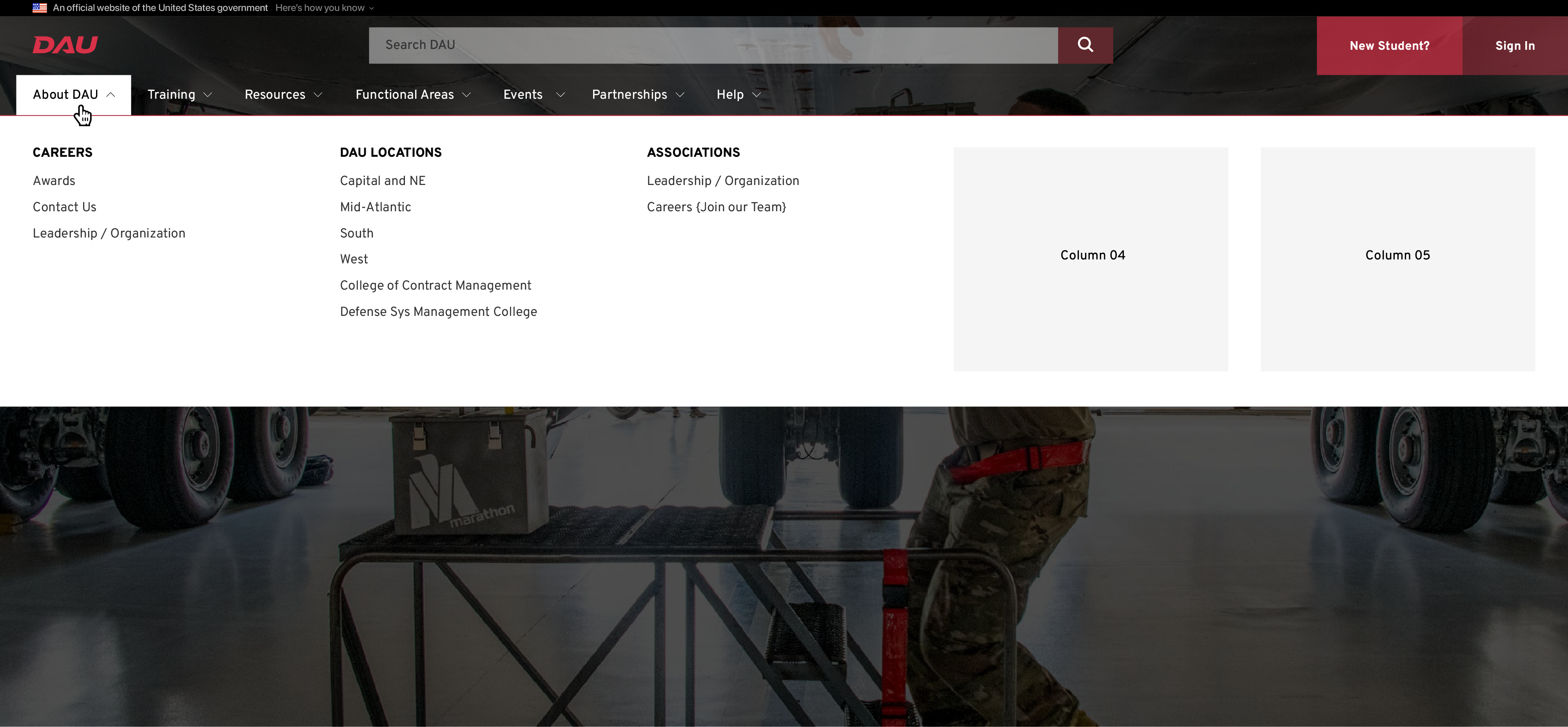Click the CAREERS column heading

(x=63, y=152)
